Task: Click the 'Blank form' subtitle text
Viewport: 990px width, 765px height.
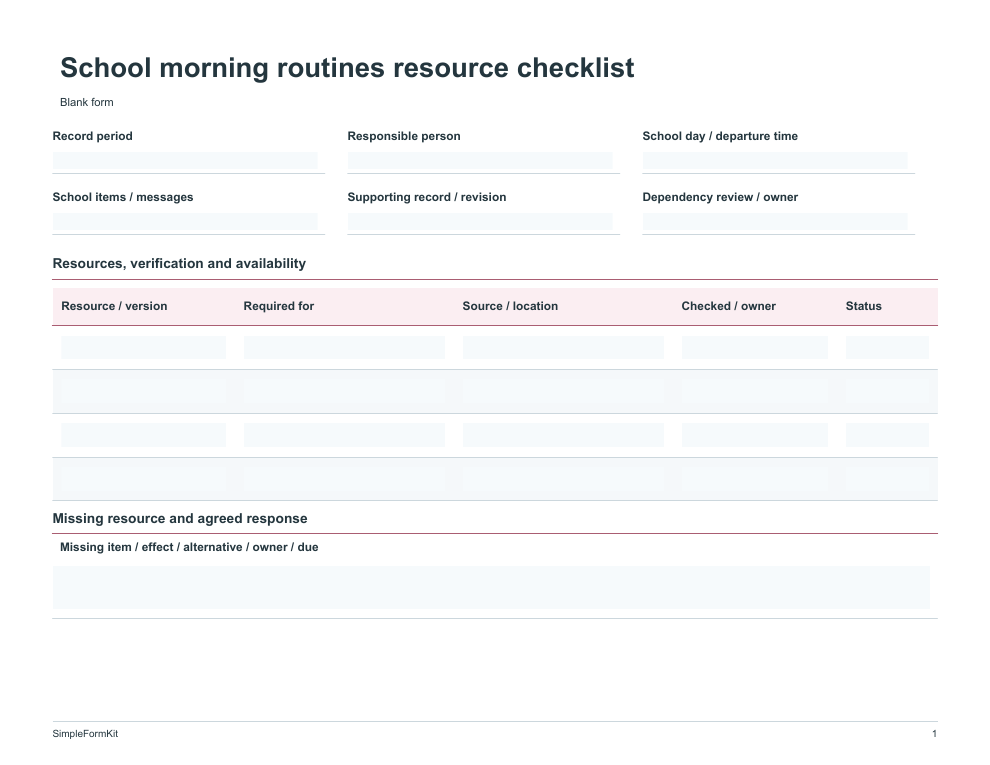Action: click(86, 102)
